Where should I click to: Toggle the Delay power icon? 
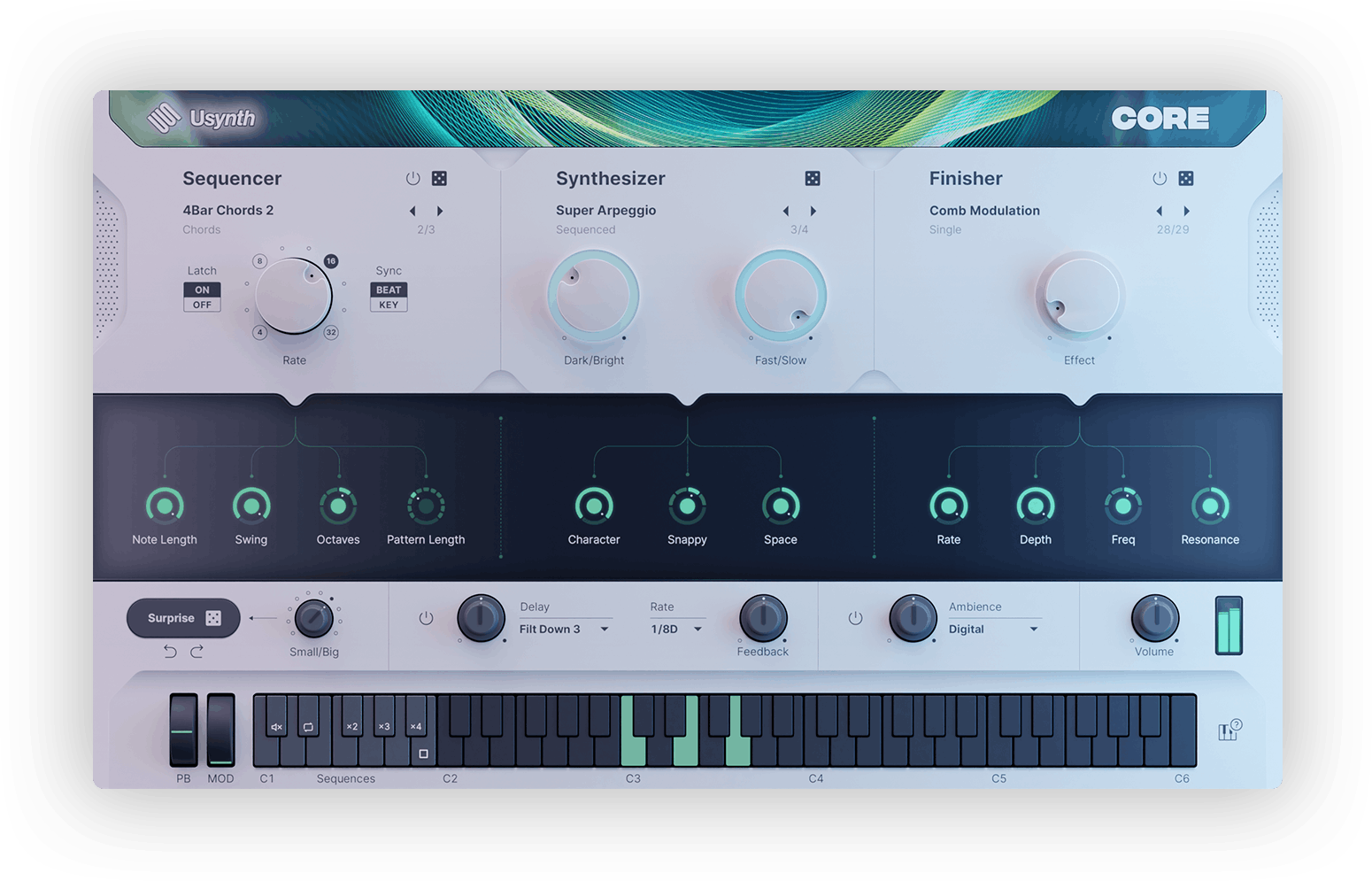426,618
